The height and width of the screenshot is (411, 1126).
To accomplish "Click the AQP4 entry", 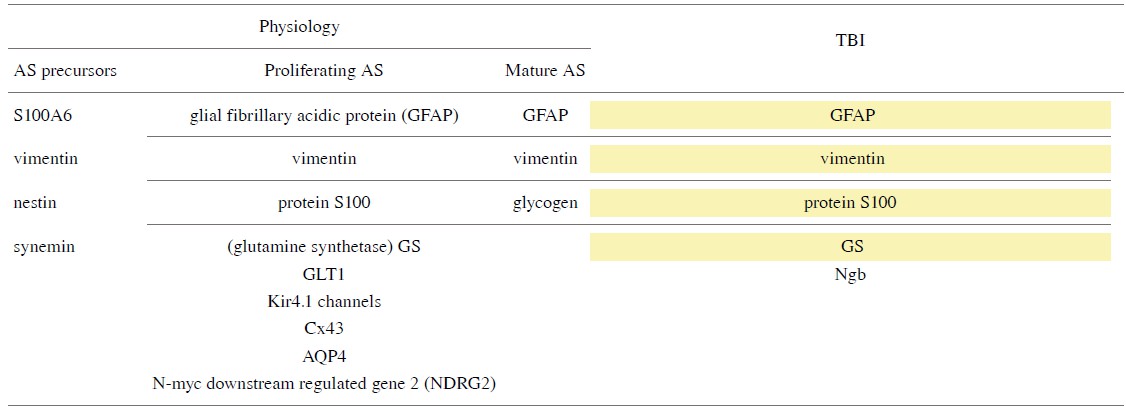I will tap(323, 355).
